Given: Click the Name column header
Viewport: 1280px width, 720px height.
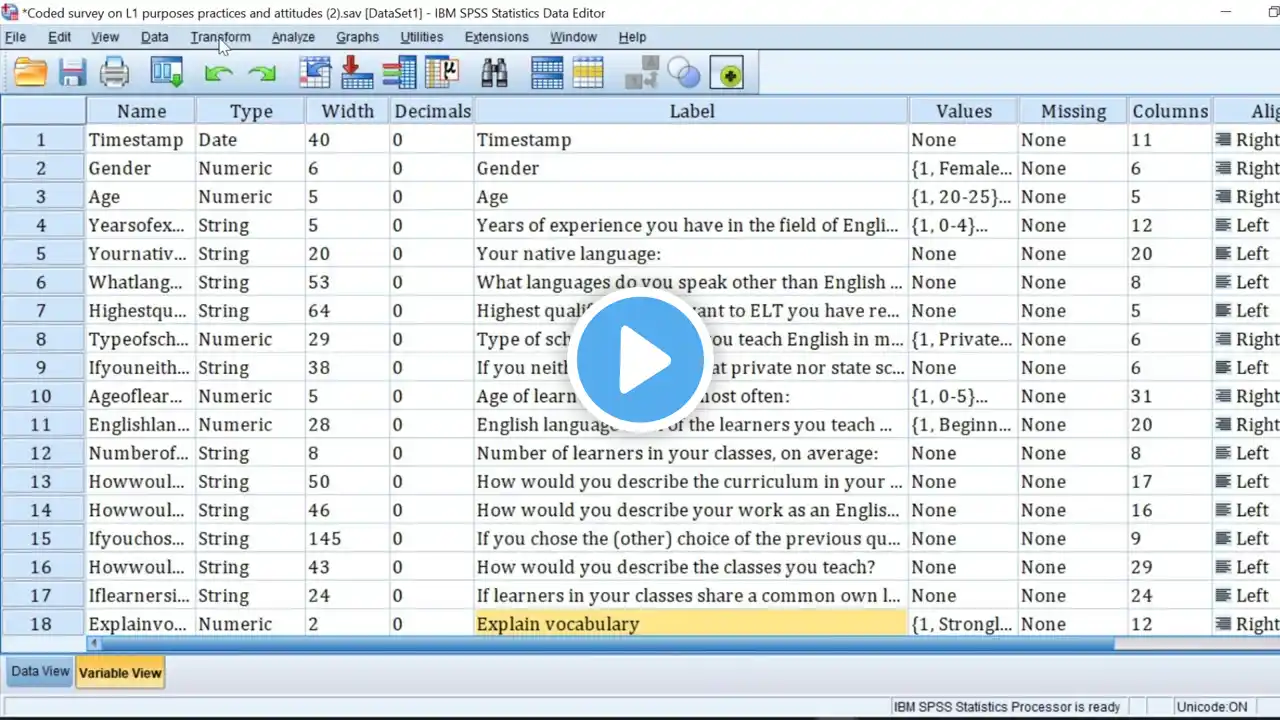Looking at the screenshot, I should pyautogui.click(x=141, y=111).
